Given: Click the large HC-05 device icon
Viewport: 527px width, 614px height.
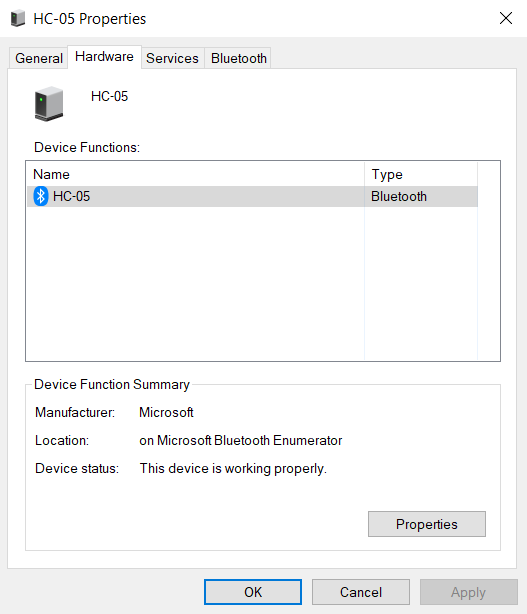Looking at the screenshot, I should pyautogui.click(x=49, y=104).
